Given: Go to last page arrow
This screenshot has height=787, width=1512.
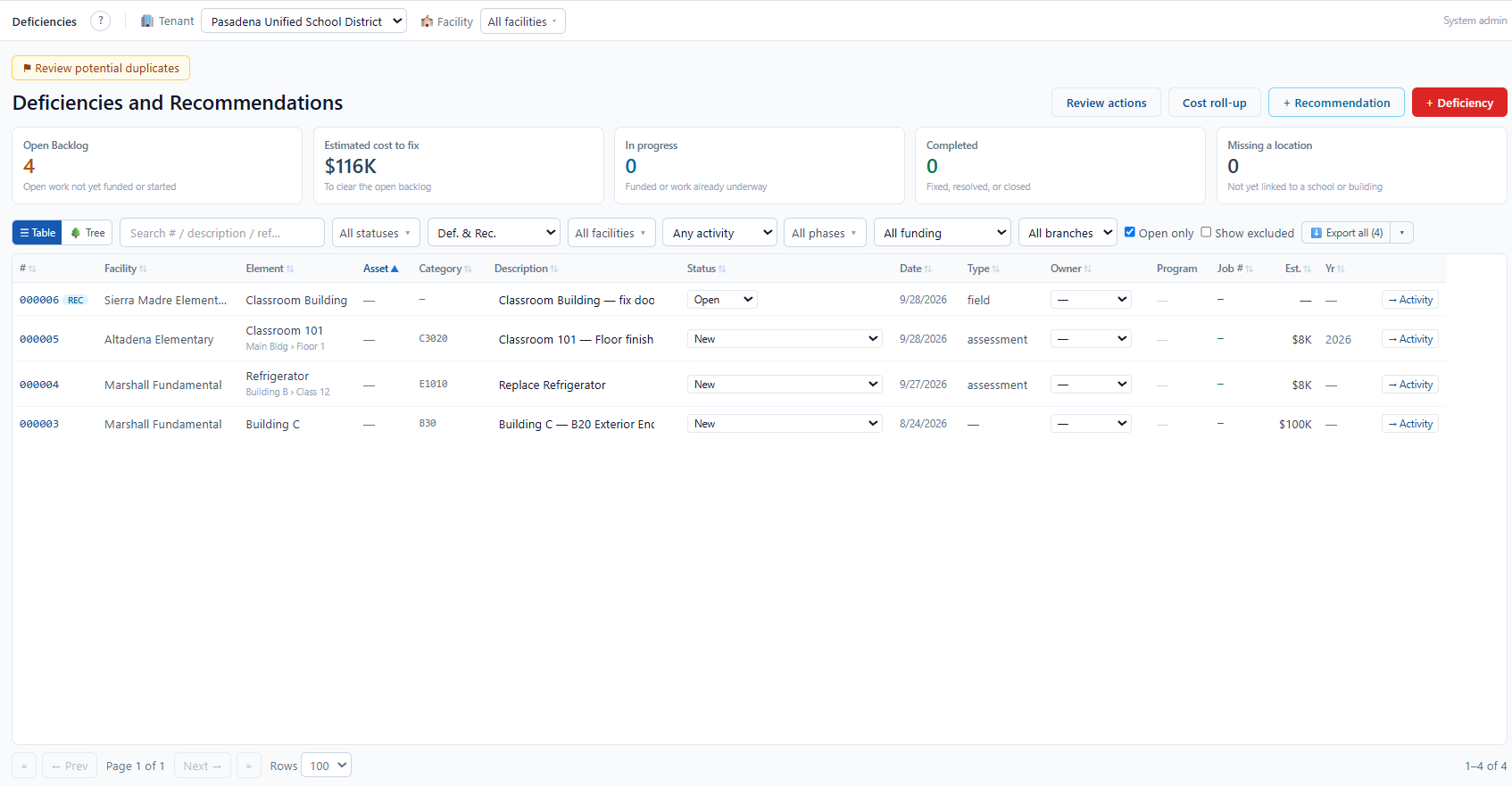Looking at the screenshot, I should click(249, 766).
